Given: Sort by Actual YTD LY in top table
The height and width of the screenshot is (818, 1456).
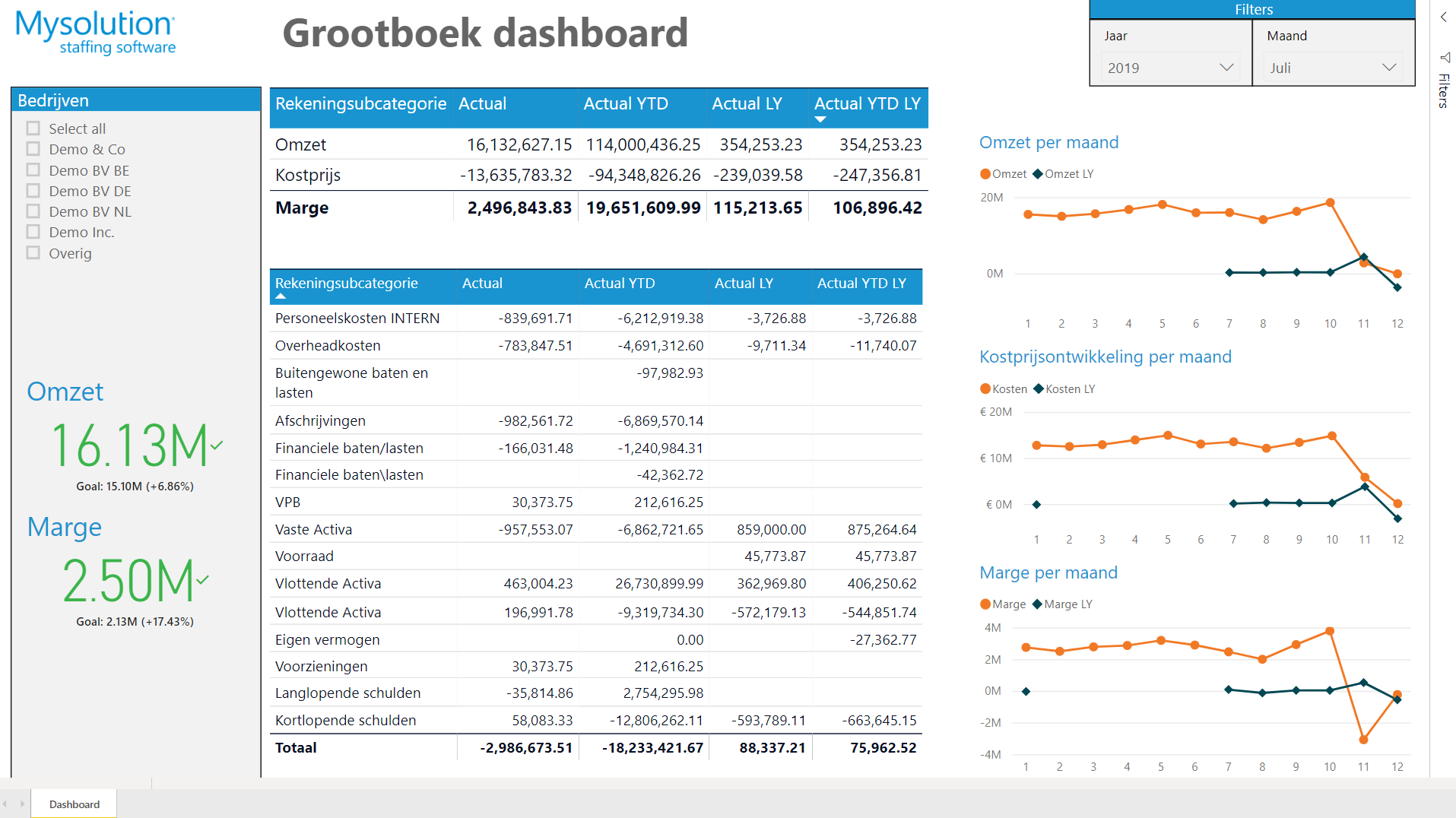Looking at the screenshot, I should [867, 104].
